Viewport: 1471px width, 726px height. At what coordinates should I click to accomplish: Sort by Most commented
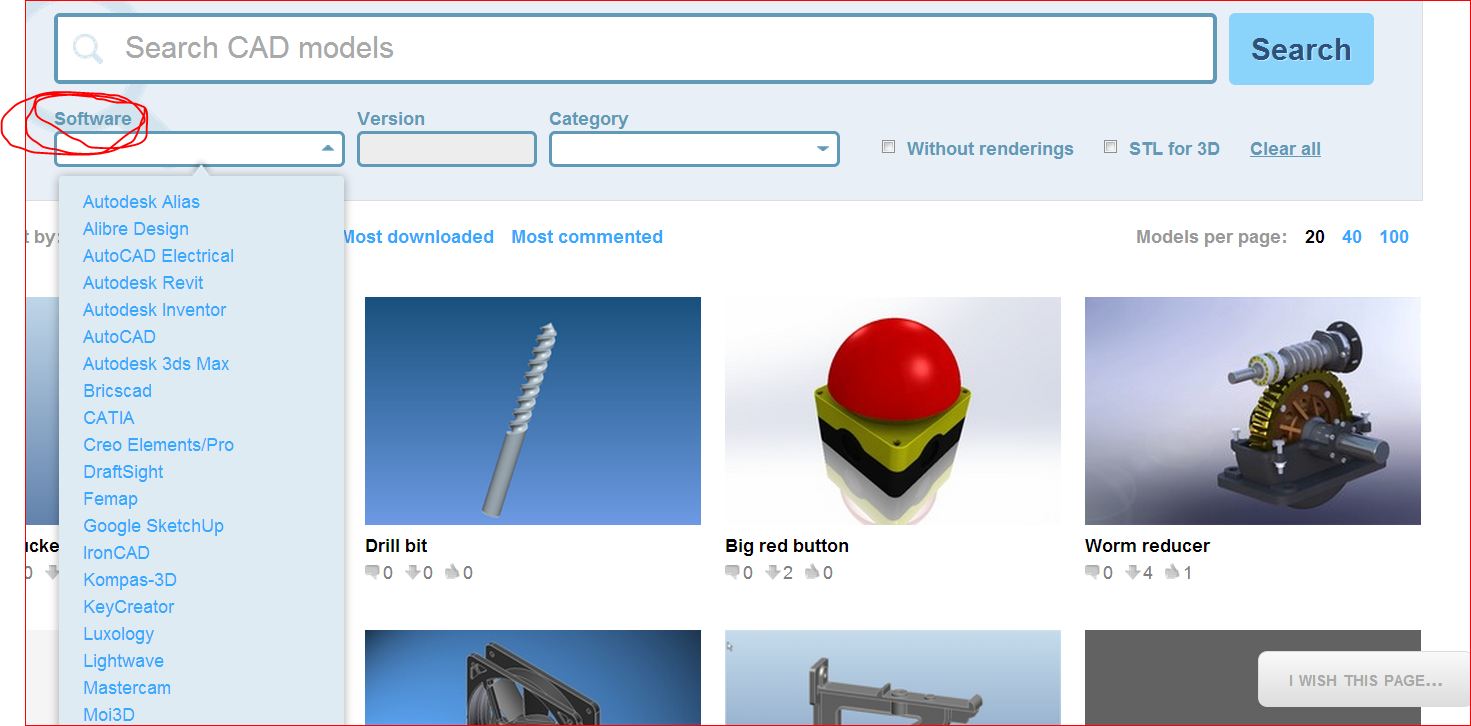point(587,237)
